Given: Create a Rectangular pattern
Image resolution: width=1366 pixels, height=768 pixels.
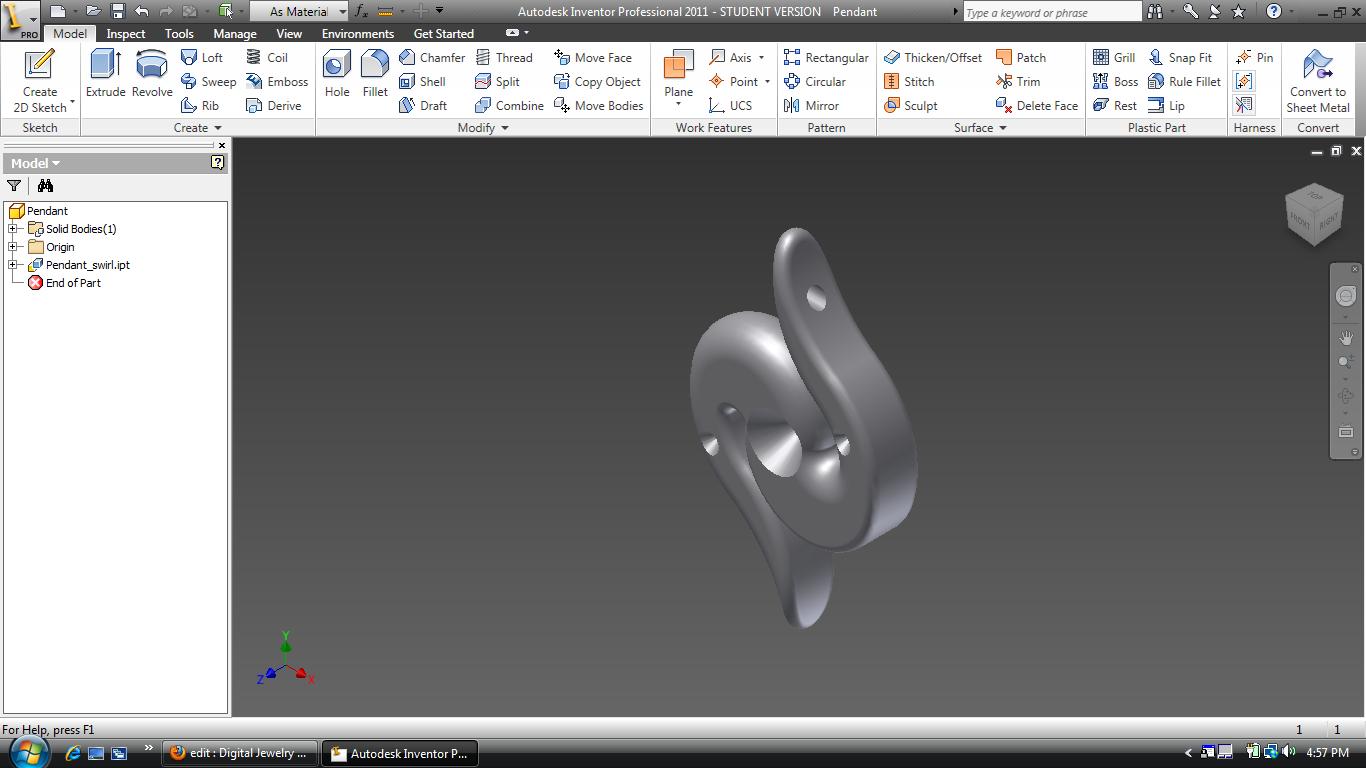Looking at the screenshot, I should [826, 58].
